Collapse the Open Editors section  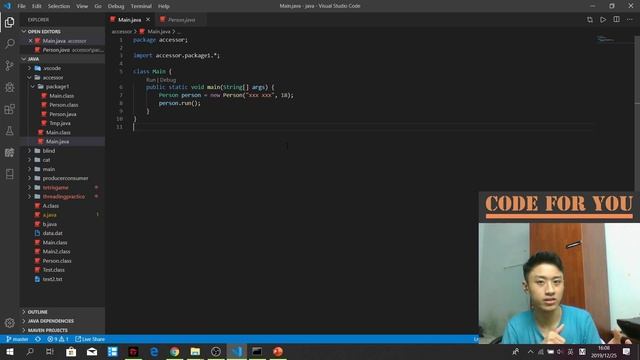pyautogui.click(x=62, y=31)
